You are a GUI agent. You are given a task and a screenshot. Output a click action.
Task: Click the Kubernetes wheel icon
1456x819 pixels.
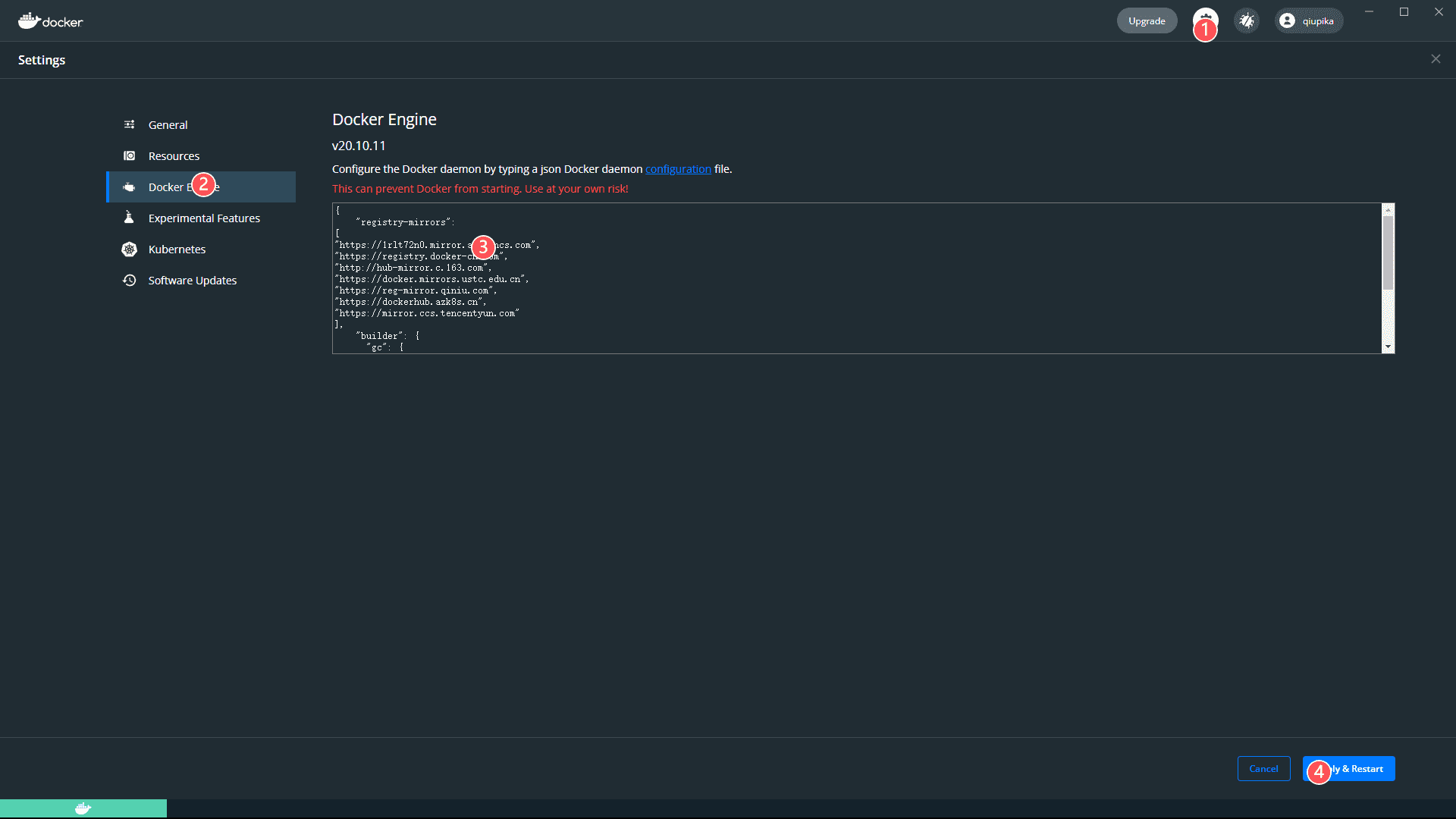pyautogui.click(x=130, y=249)
